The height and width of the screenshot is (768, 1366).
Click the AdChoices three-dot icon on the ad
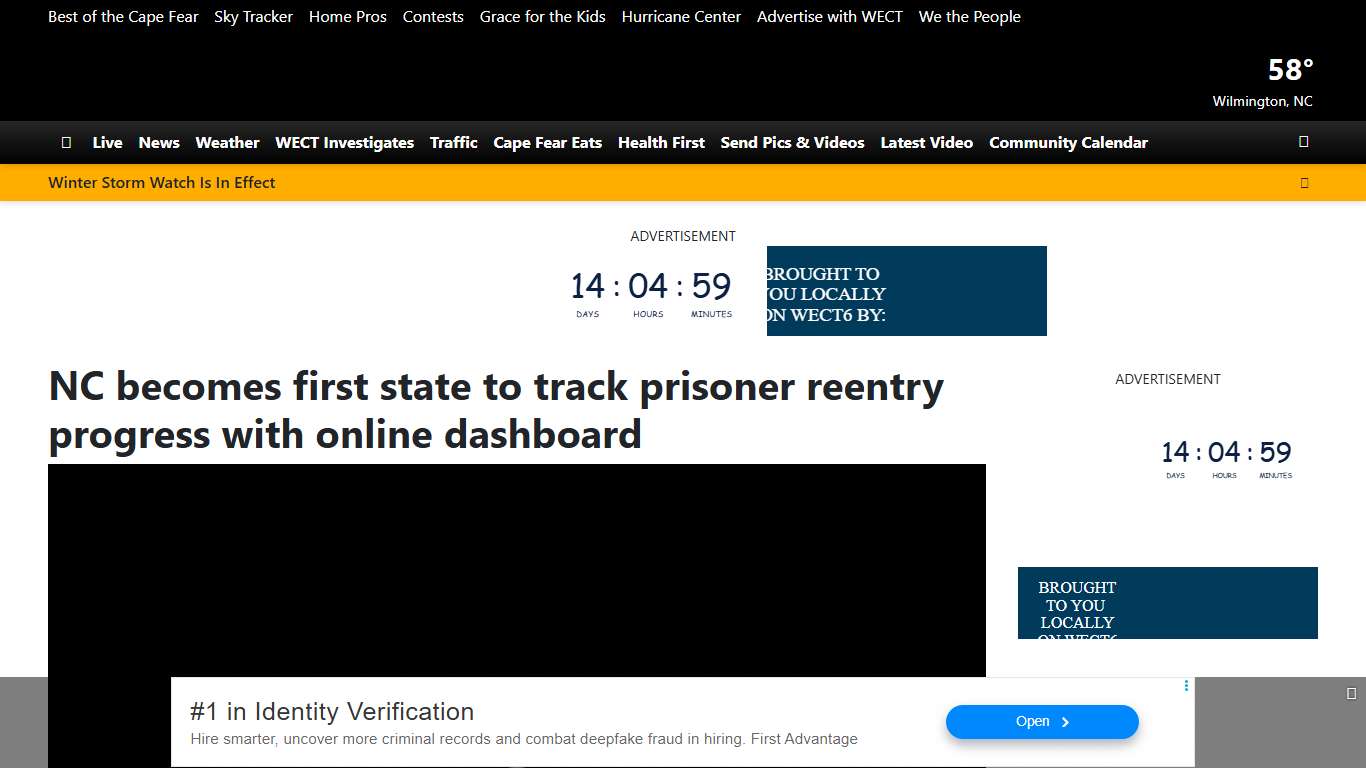click(1186, 686)
